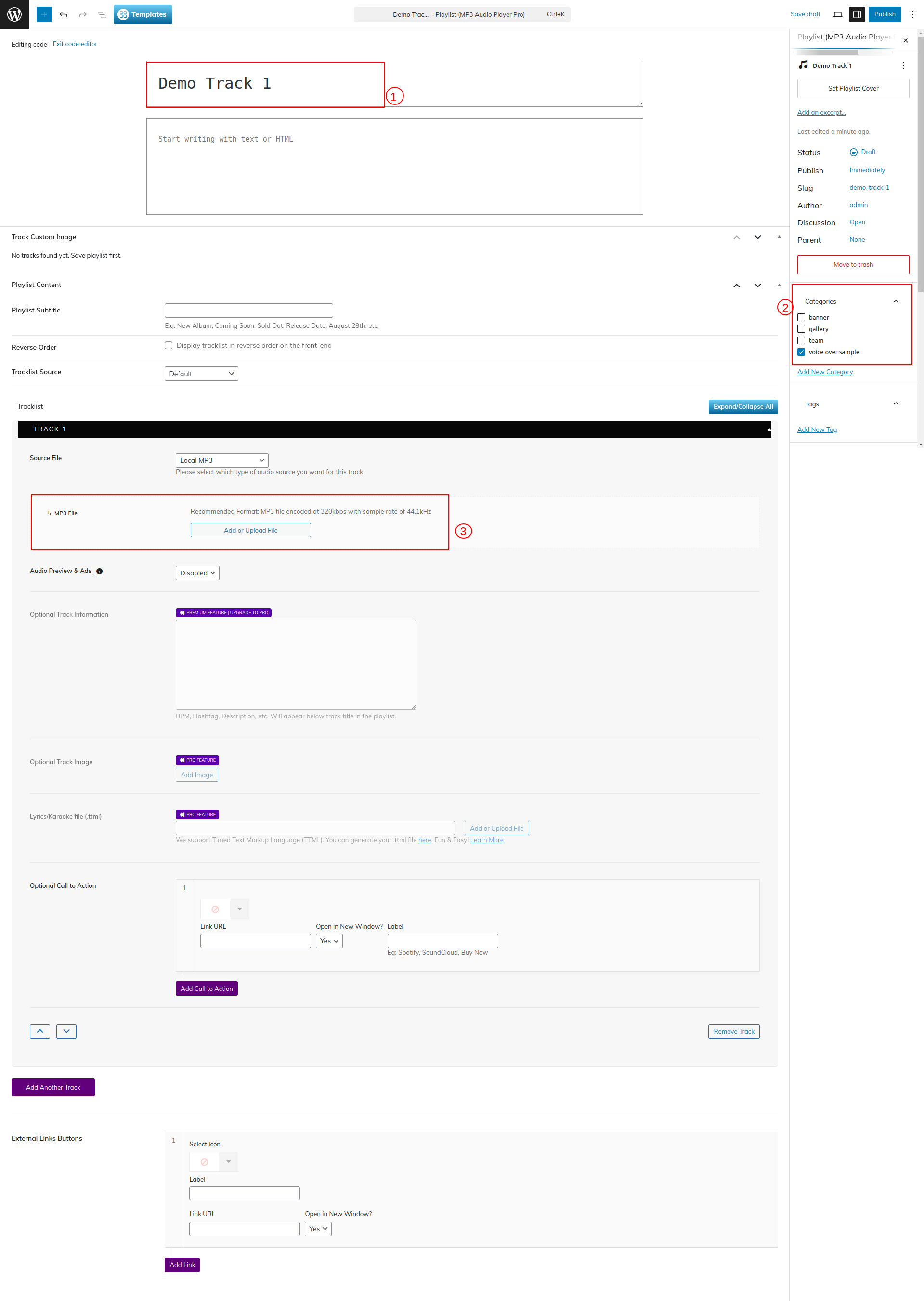Click the undo arrow icon
Image resolution: width=924 pixels, height=1301 pixels.
(64, 14)
